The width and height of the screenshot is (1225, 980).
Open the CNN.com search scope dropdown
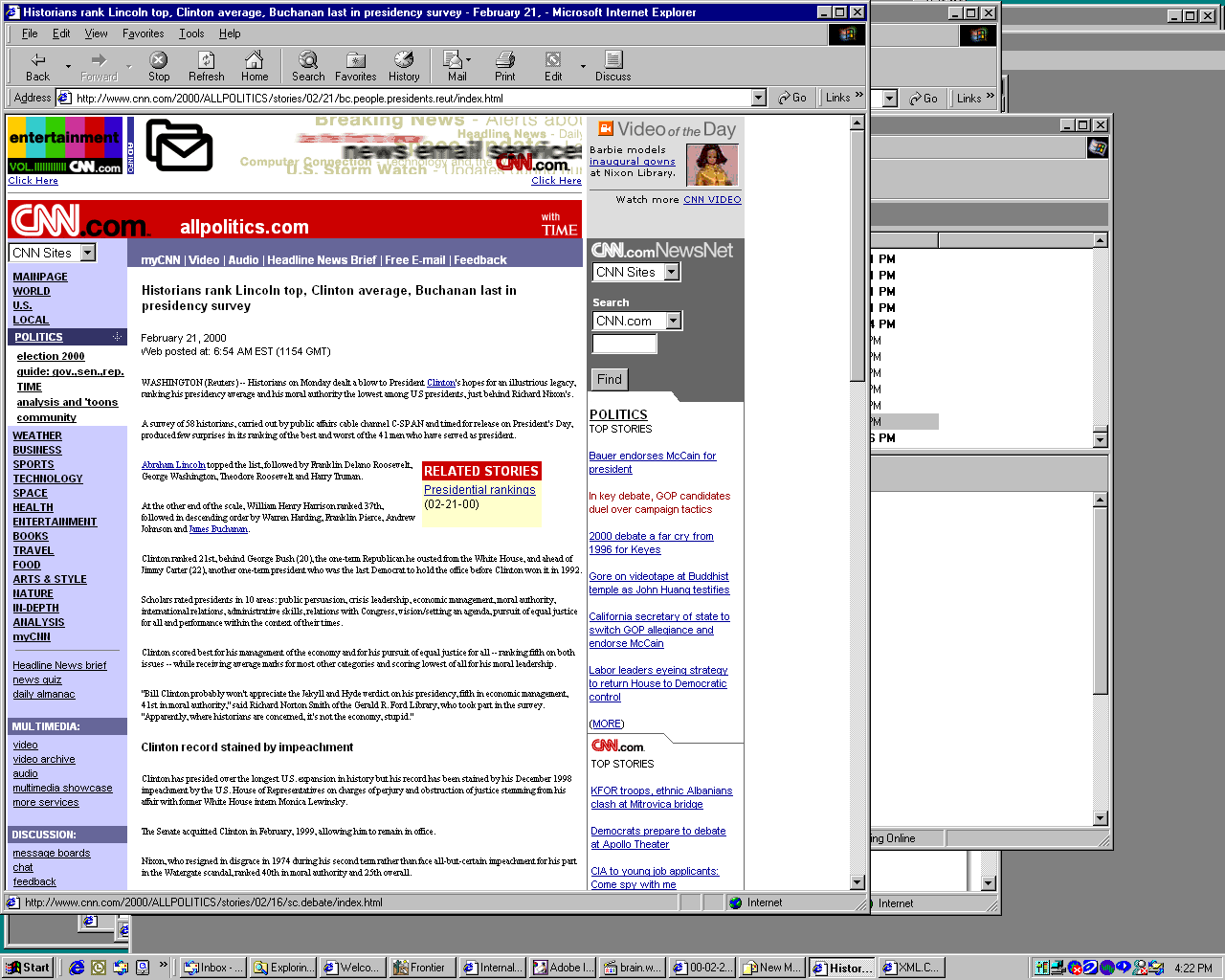pyautogui.click(x=674, y=321)
